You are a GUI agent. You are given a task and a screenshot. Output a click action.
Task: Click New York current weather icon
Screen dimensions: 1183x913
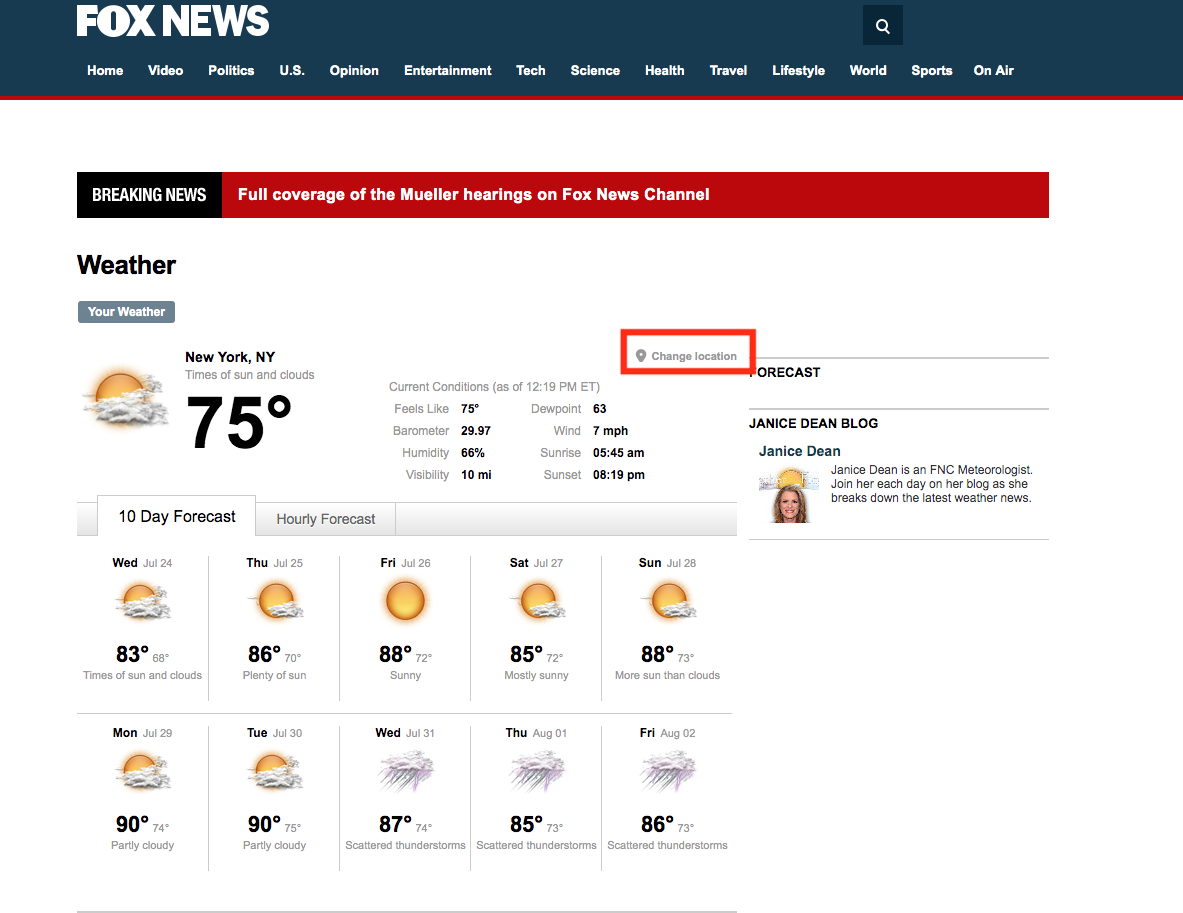coord(126,399)
